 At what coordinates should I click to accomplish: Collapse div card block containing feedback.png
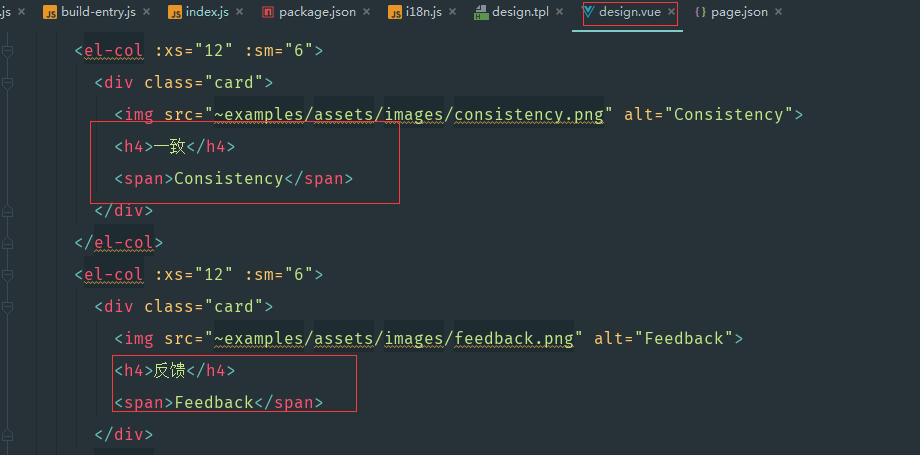[x=7, y=307]
